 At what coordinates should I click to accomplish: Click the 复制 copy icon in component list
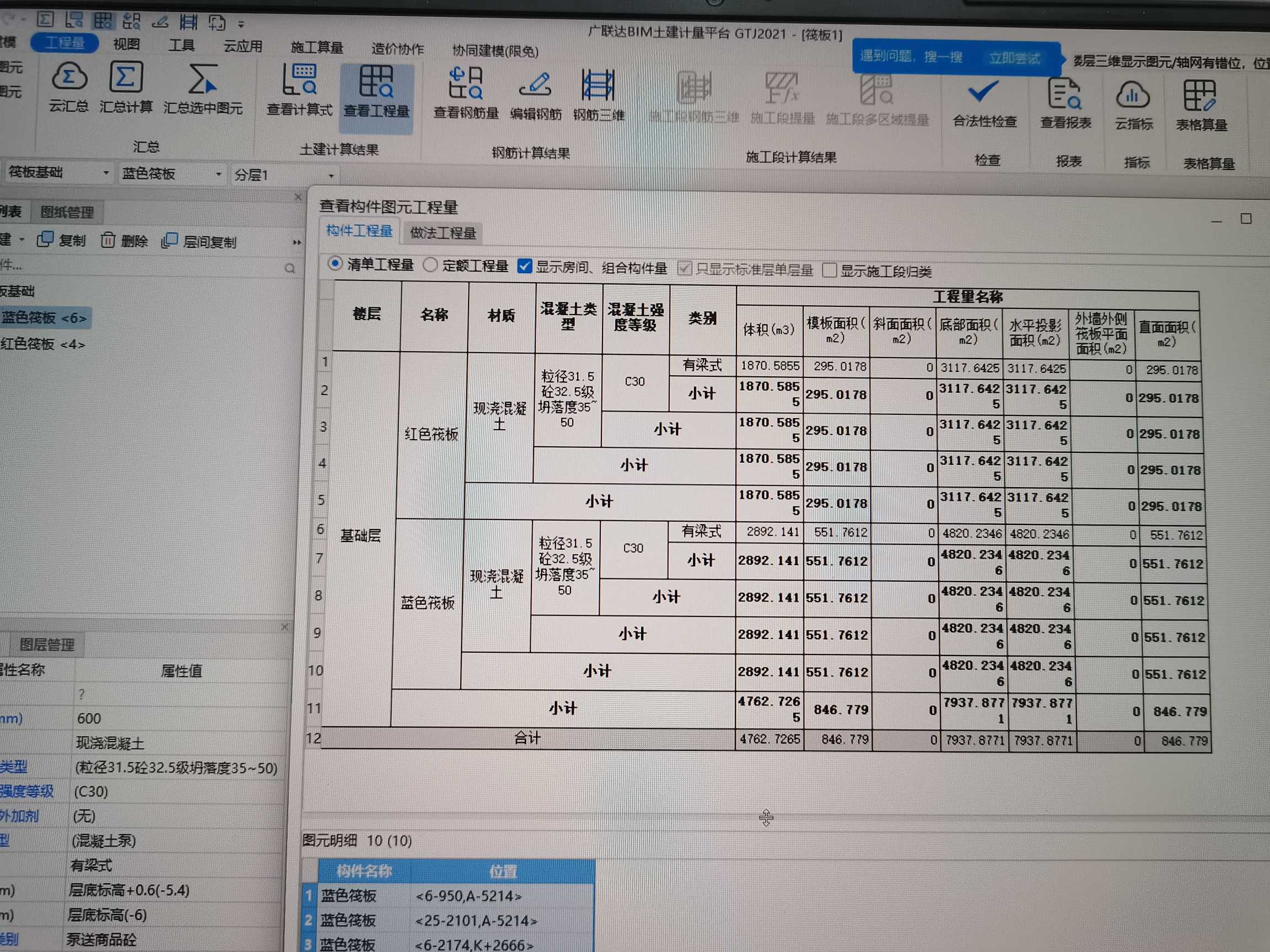click(45, 239)
